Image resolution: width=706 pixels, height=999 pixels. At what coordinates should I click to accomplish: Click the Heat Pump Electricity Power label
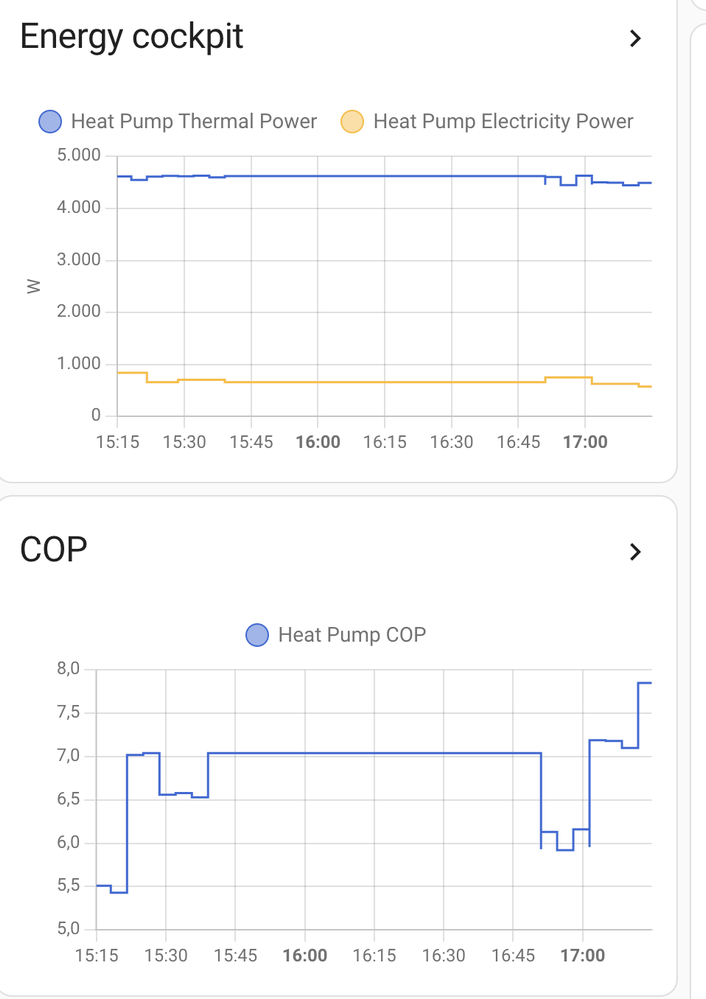coord(503,122)
